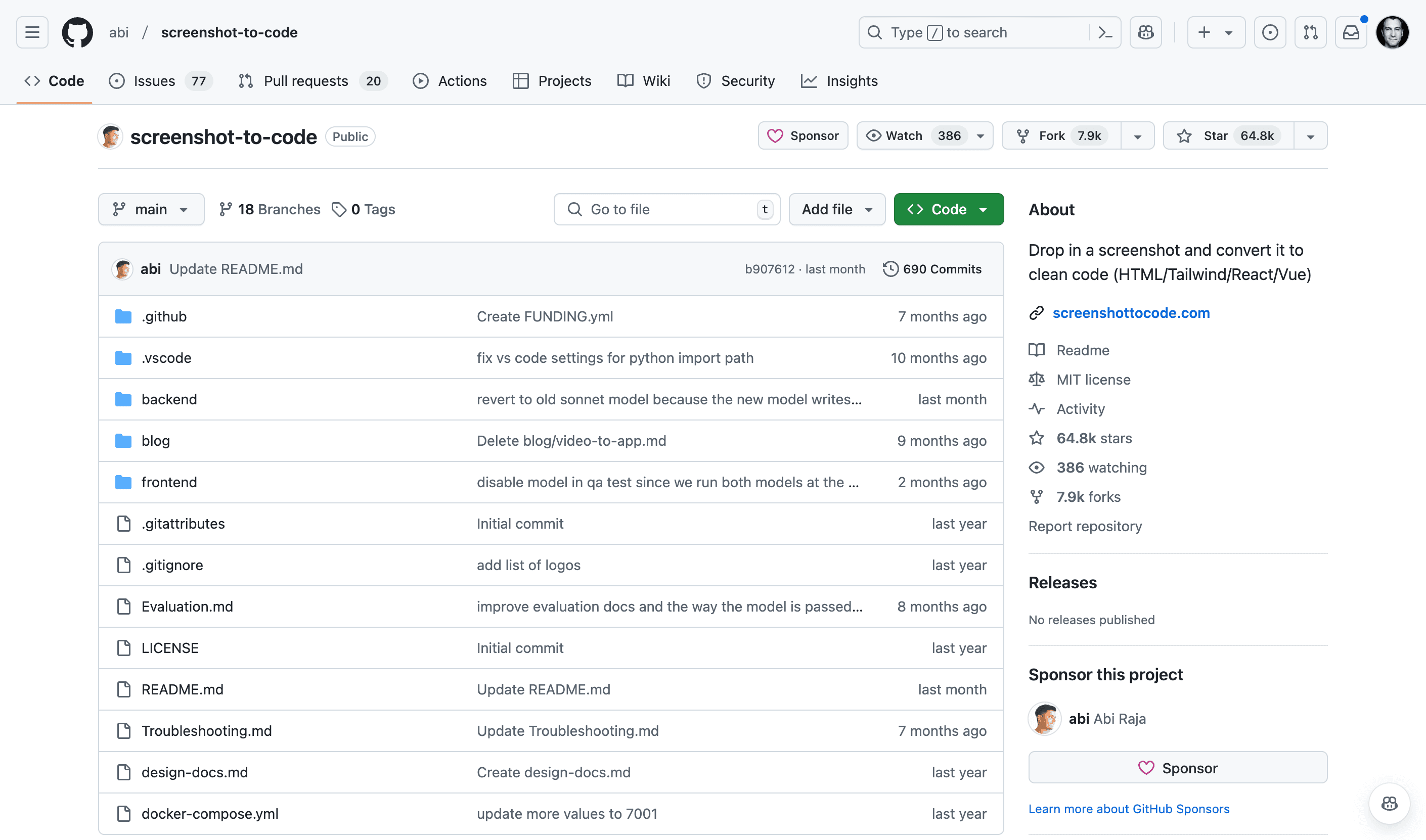Open the hamburger navigation menu
The height and width of the screenshot is (840, 1426).
coord(32,32)
